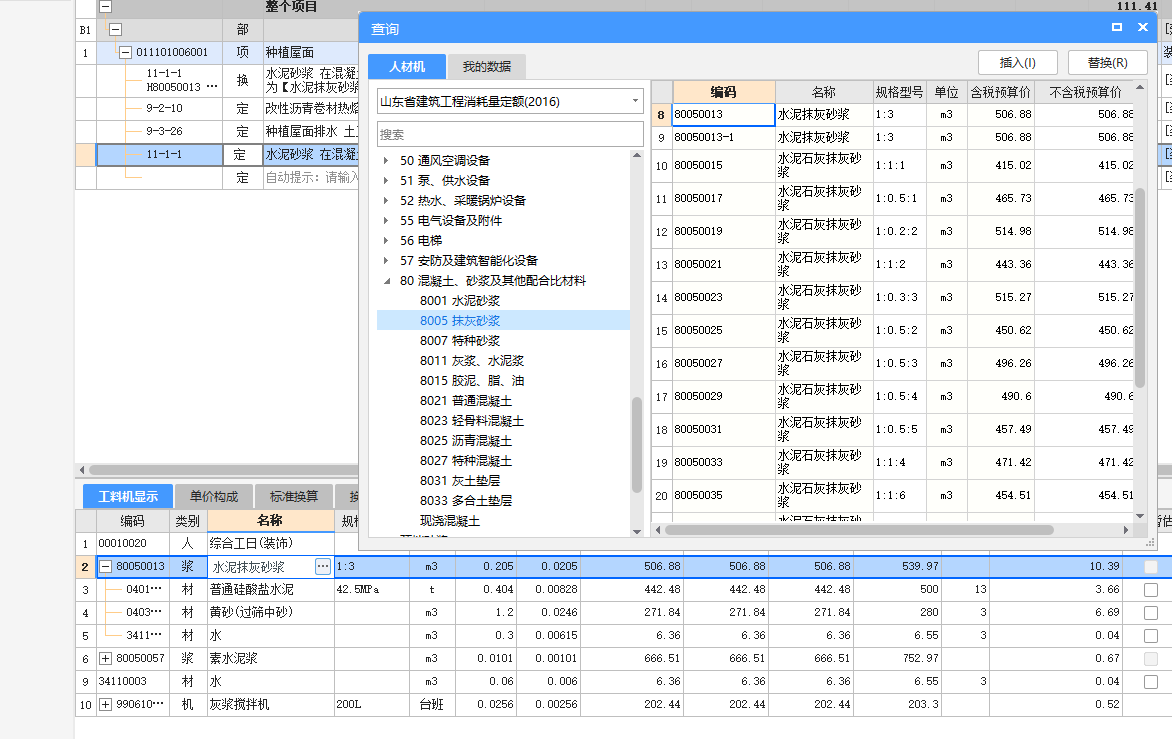Collapse the 80 混凝土、砂浆及其他配合比材料 node

[x=386, y=281]
